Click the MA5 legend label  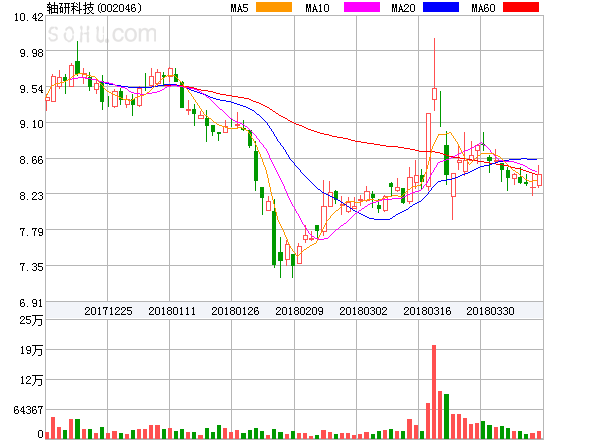tap(240, 8)
